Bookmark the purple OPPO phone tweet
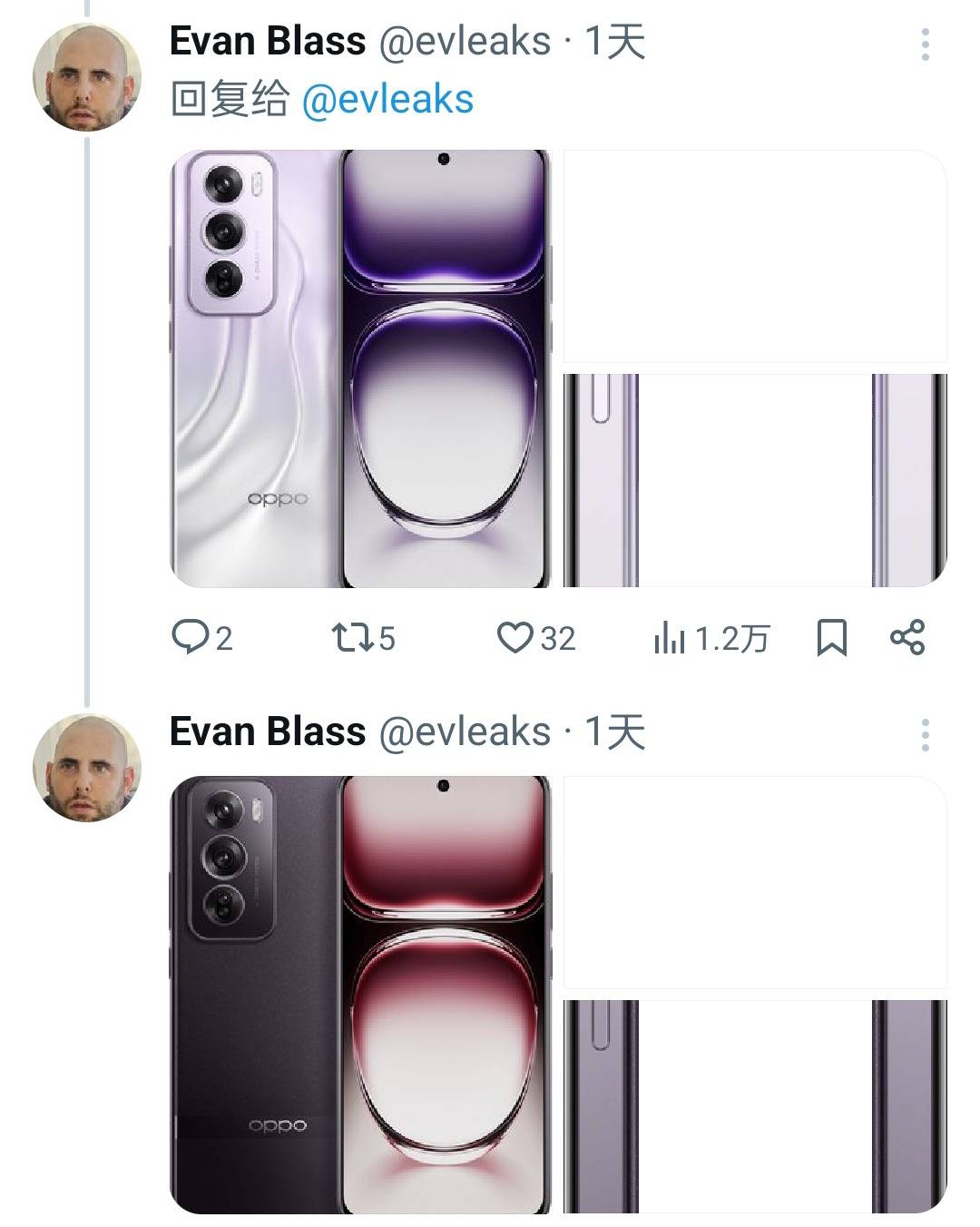 click(832, 638)
